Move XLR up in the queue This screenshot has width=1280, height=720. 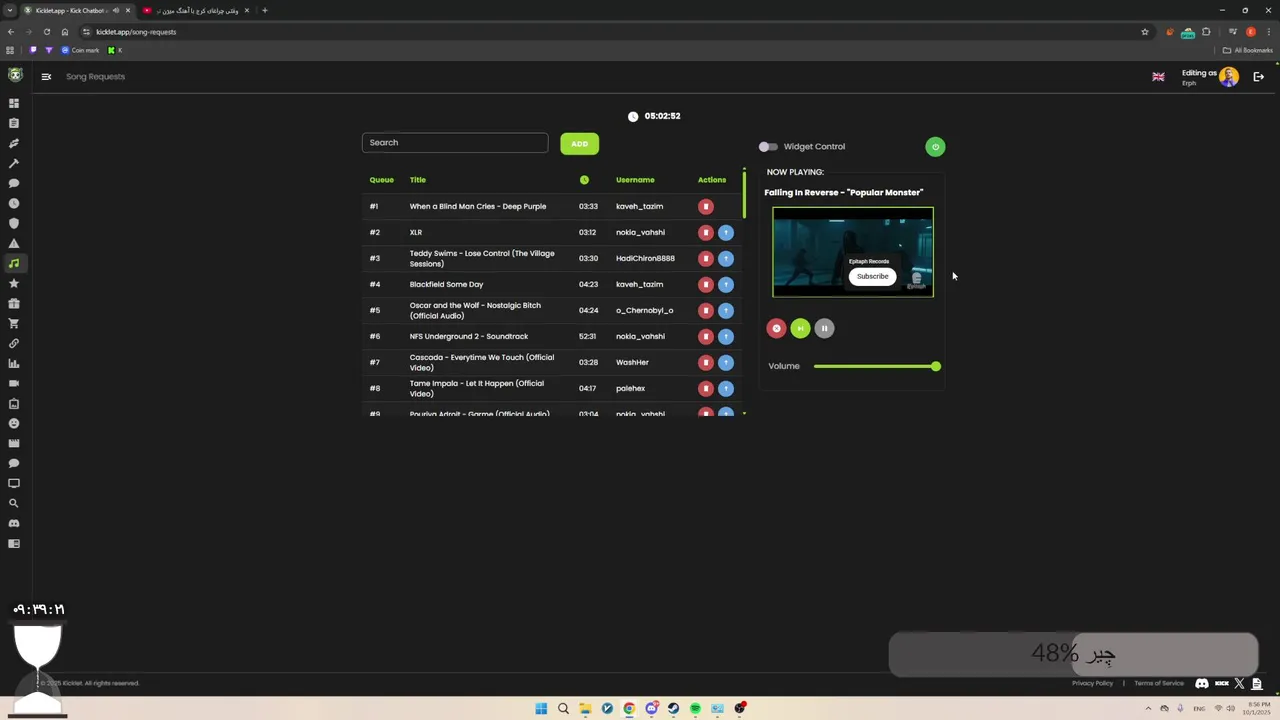pyautogui.click(x=726, y=232)
